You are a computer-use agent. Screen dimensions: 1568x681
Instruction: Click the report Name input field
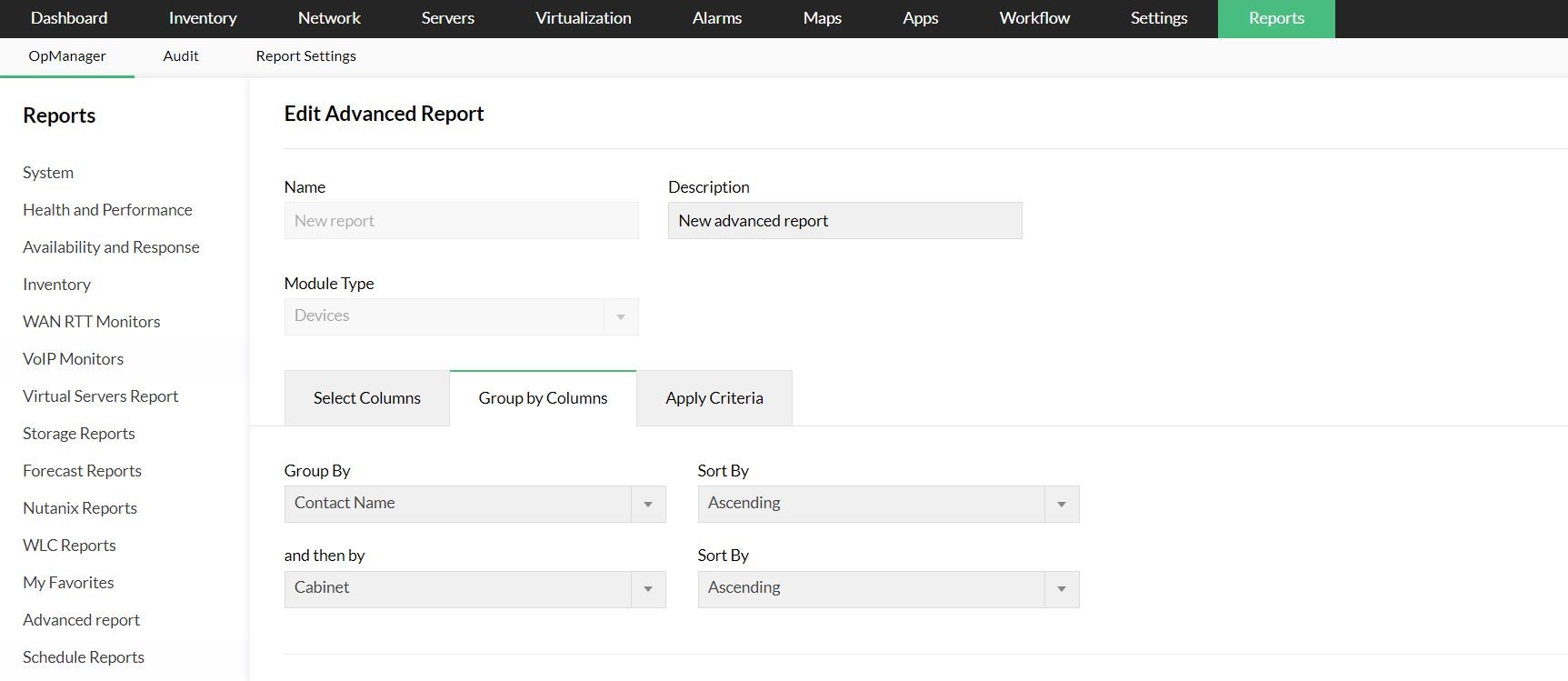pos(461,221)
